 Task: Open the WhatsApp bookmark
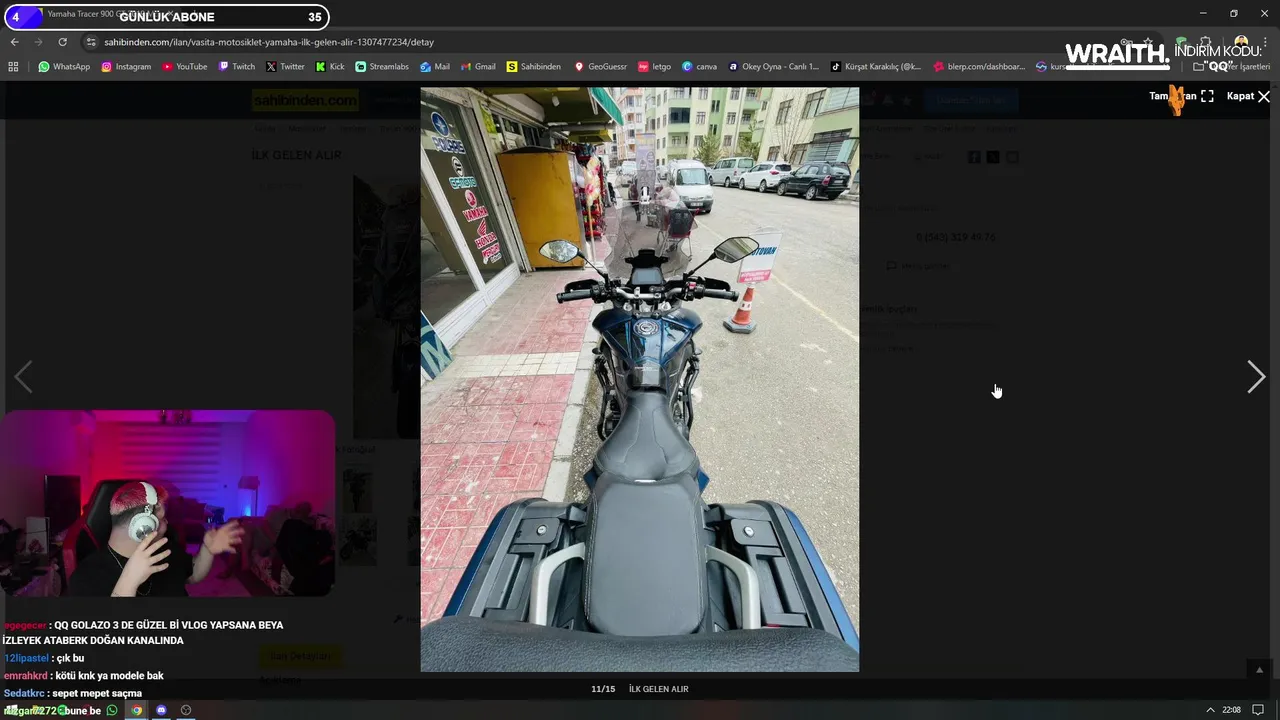click(64, 67)
